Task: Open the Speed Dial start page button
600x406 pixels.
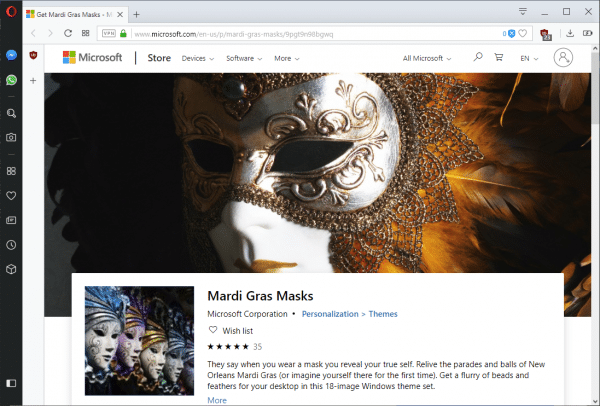Action: click(x=86, y=33)
